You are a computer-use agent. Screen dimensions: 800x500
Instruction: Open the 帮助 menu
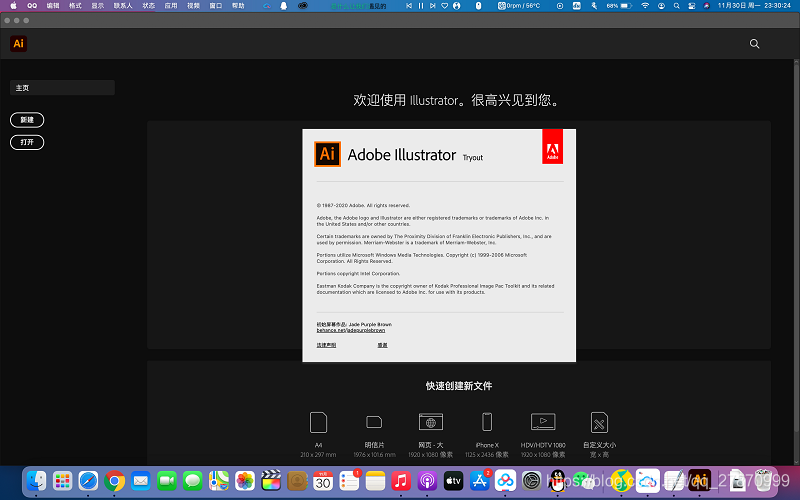click(238, 6)
